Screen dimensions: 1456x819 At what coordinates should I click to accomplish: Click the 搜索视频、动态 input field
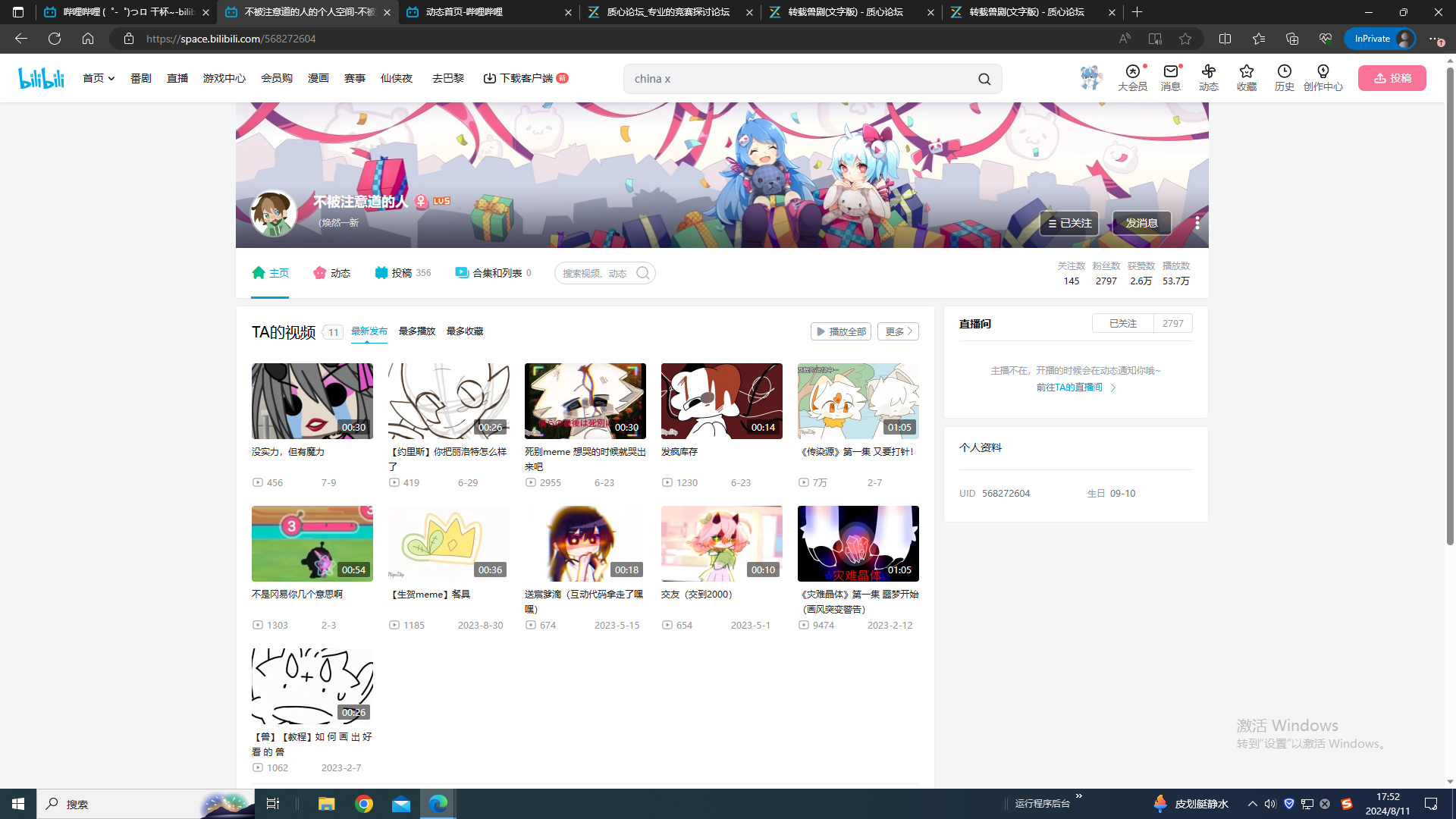click(595, 273)
